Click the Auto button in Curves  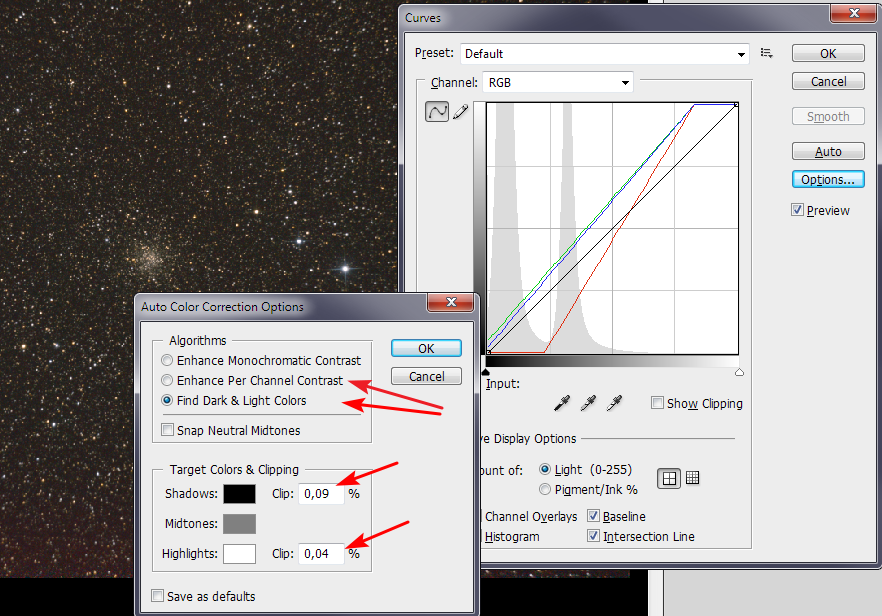point(828,152)
